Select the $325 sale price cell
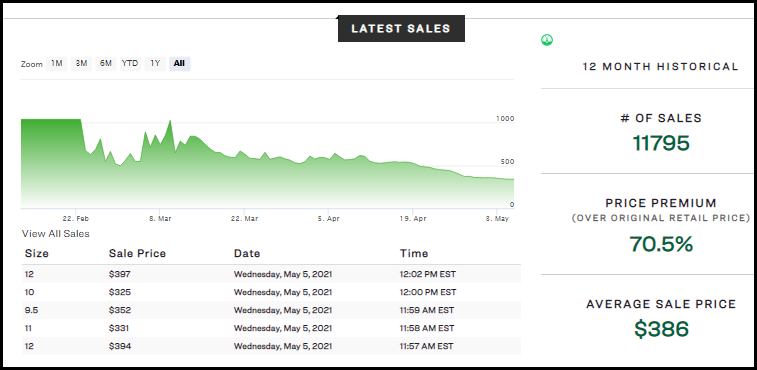The width and height of the screenshot is (757, 370). [120, 292]
